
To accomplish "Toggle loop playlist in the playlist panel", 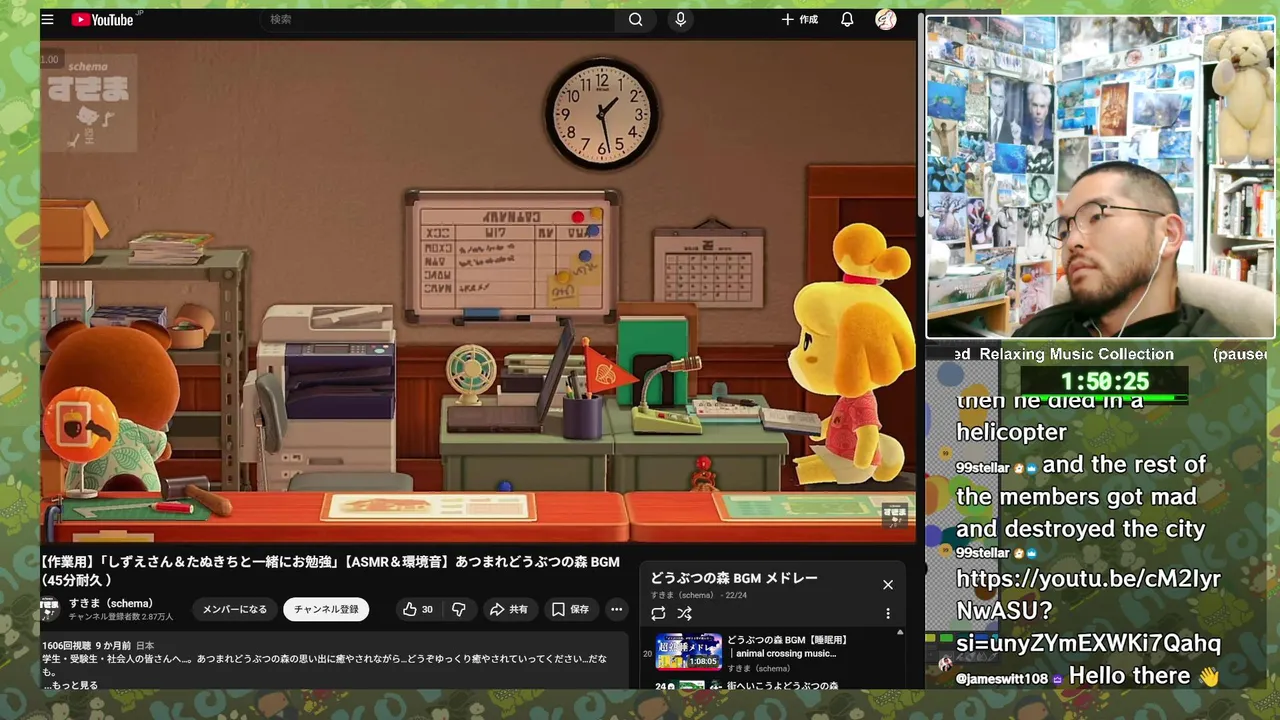I will [x=658, y=613].
